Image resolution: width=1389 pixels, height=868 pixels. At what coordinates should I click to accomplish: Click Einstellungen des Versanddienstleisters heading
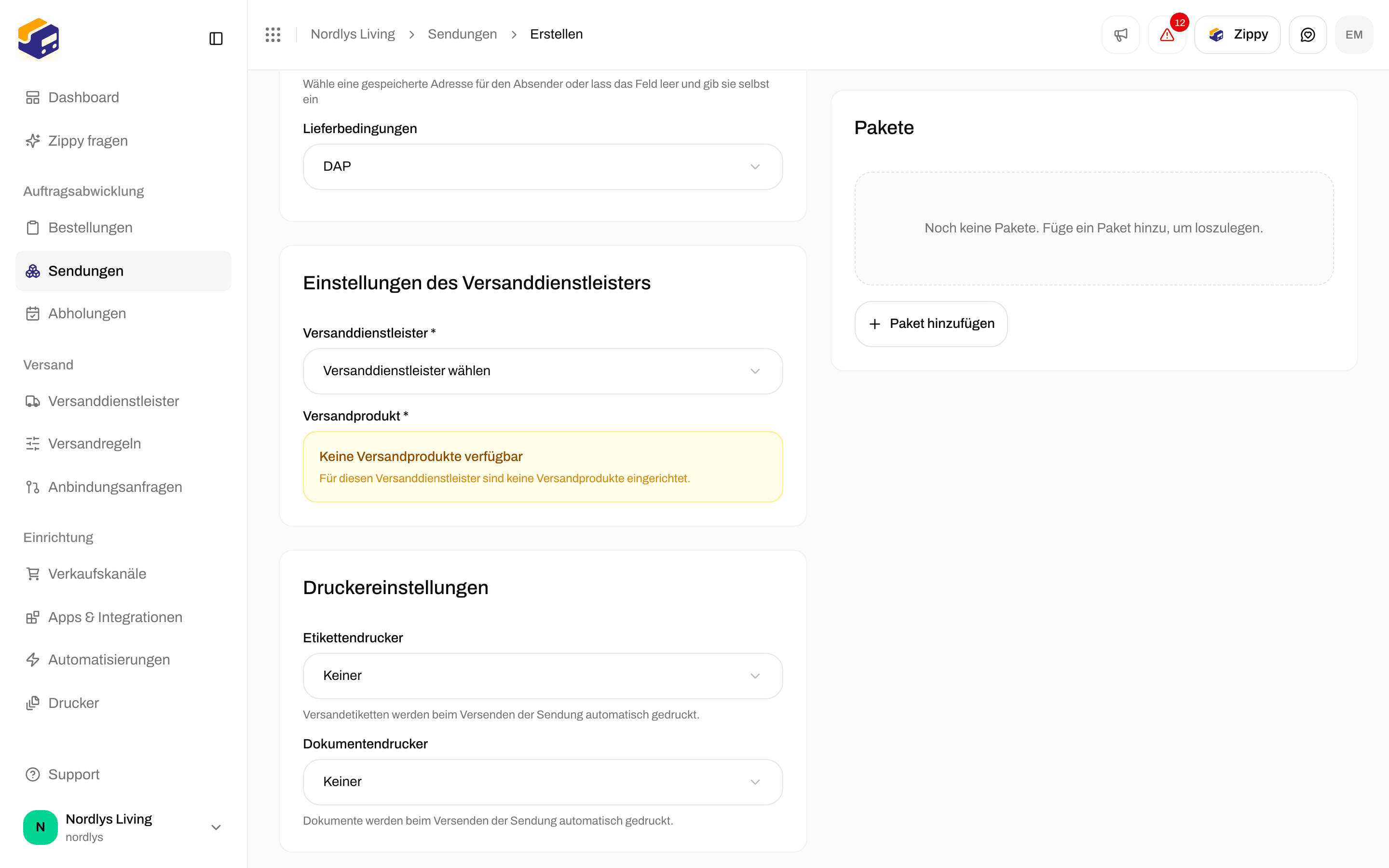tap(477, 283)
